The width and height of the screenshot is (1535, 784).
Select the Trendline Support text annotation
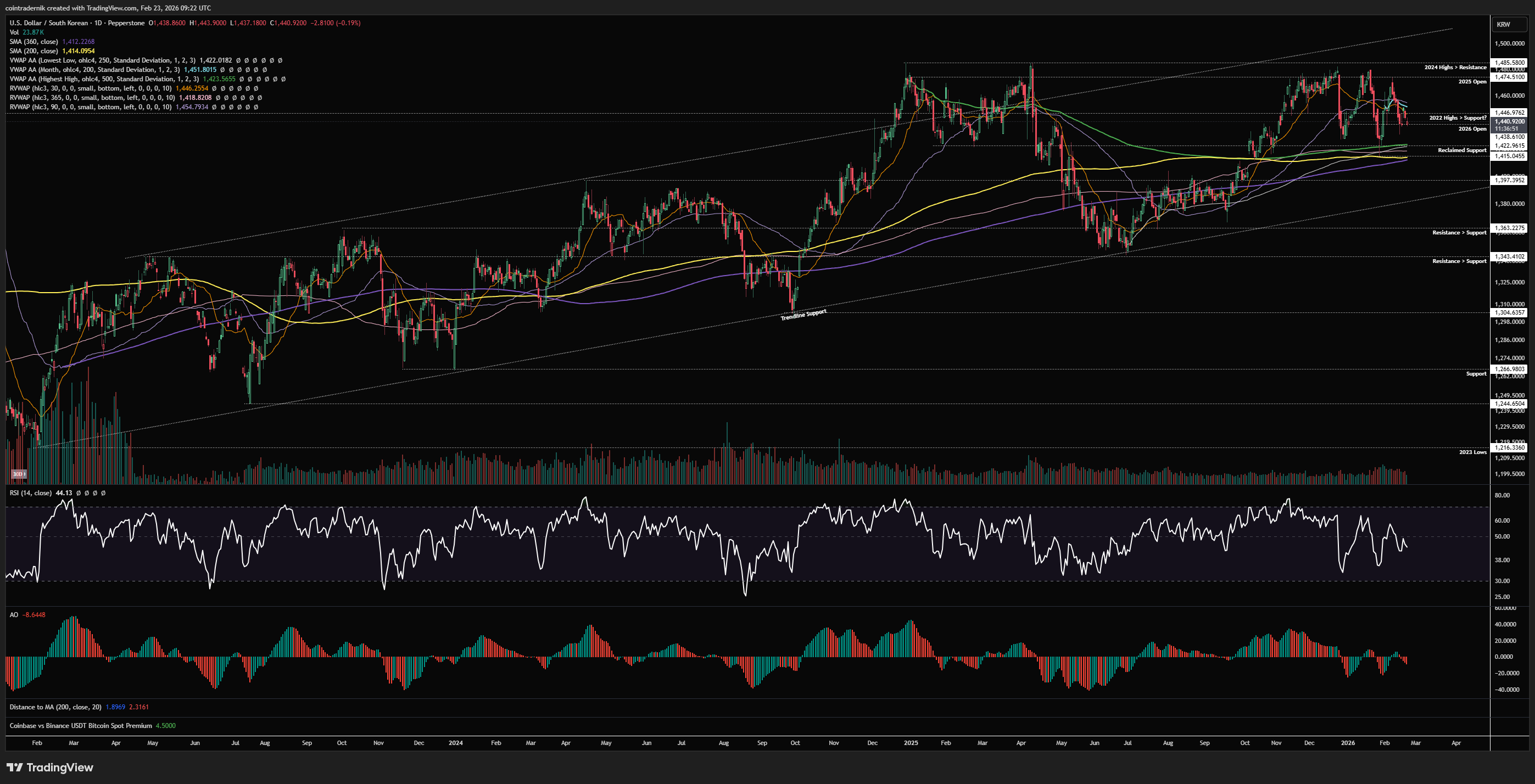(803, 315)
